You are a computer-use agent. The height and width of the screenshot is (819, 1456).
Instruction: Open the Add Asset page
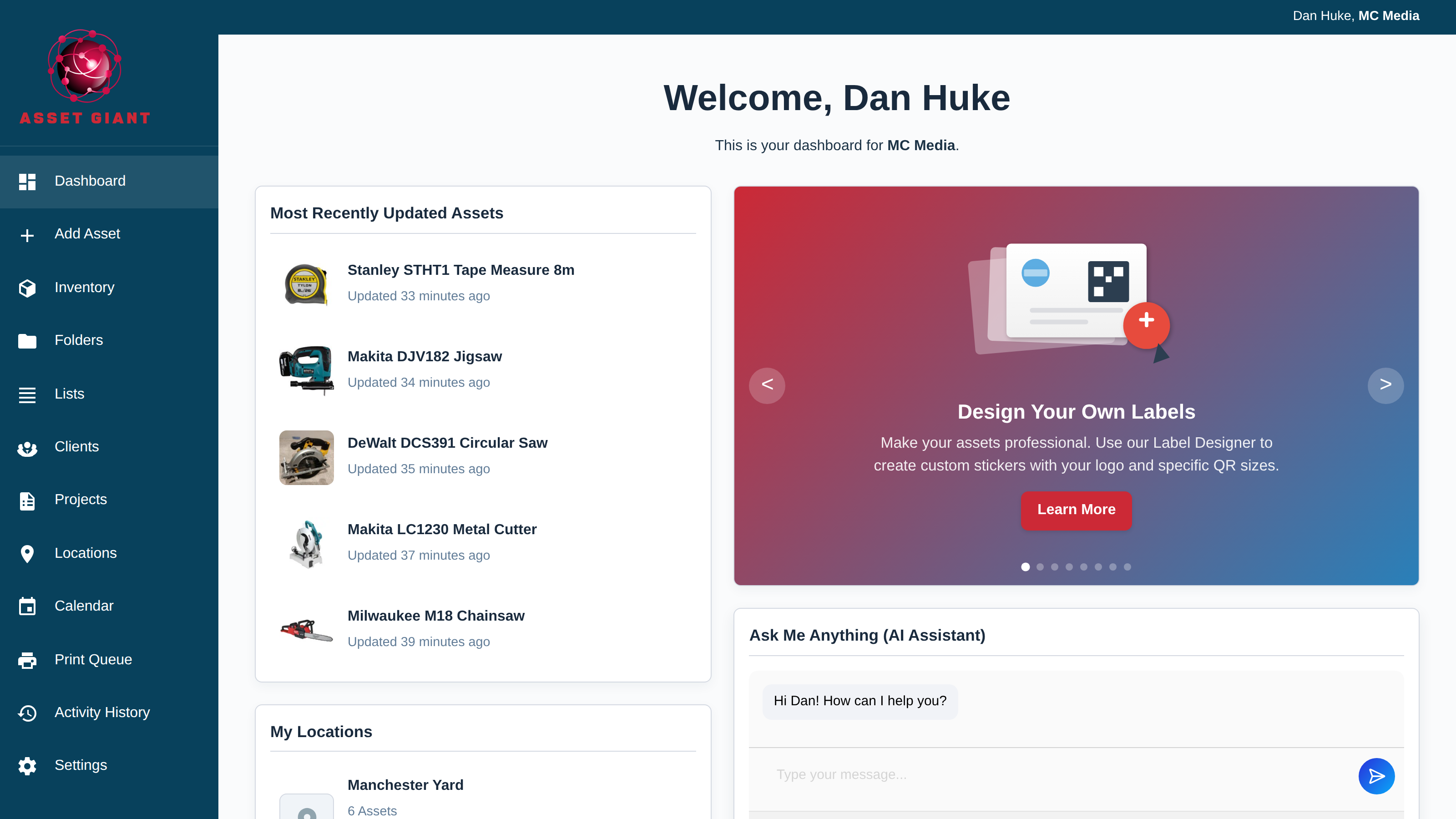[x=109, y=235]
